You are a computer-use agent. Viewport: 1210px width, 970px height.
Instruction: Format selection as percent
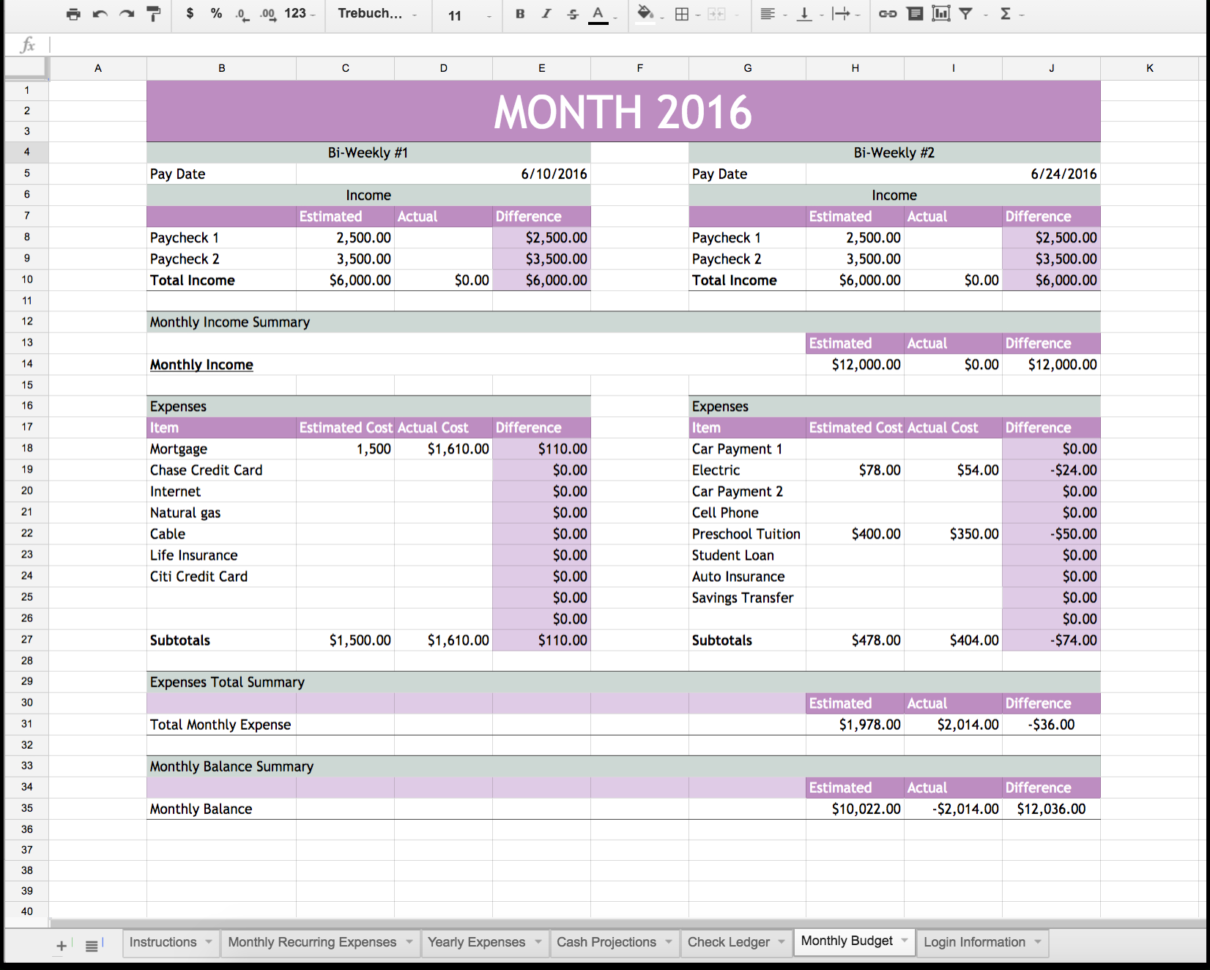216,13
